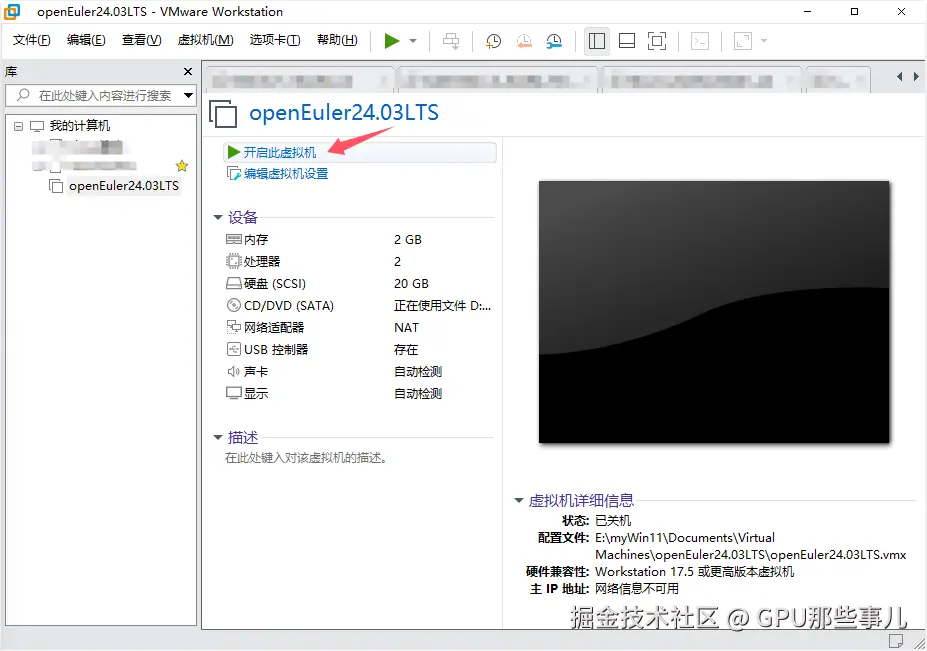Toggle the thumbnail bar display

625,40
